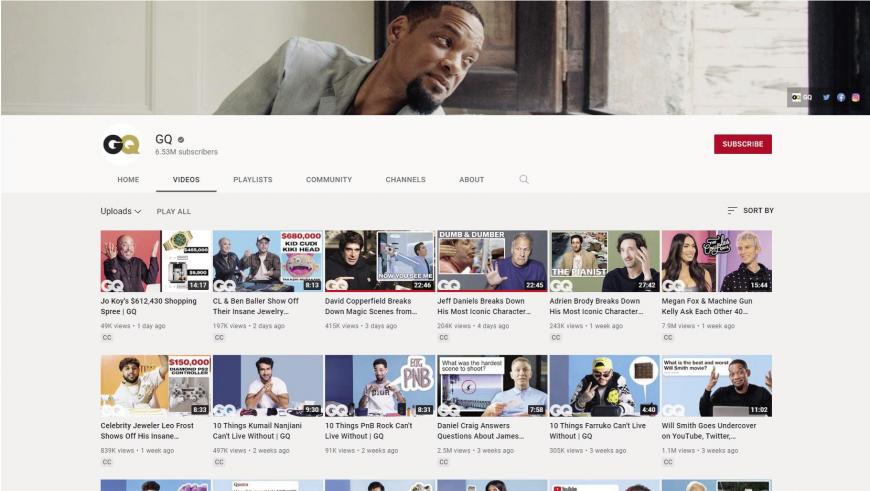Open the ABOUT tab

point(471,180)
